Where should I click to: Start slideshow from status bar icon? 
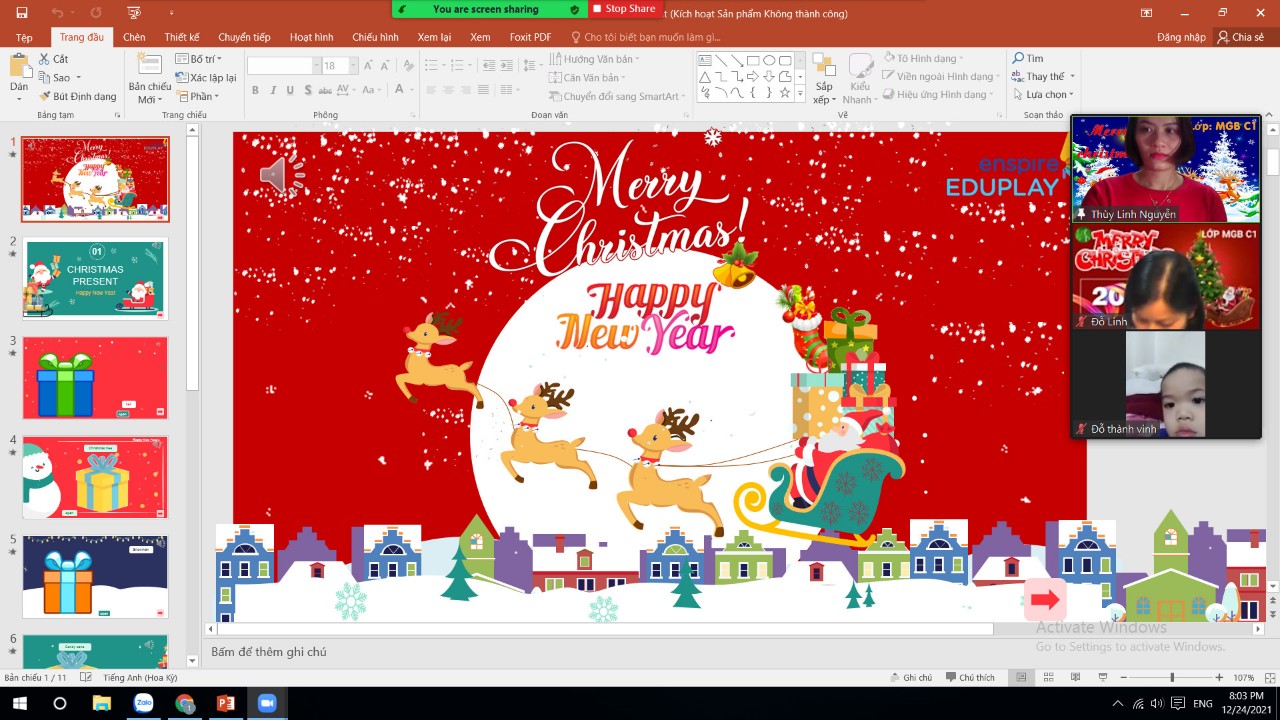[x=1102, y=677]
